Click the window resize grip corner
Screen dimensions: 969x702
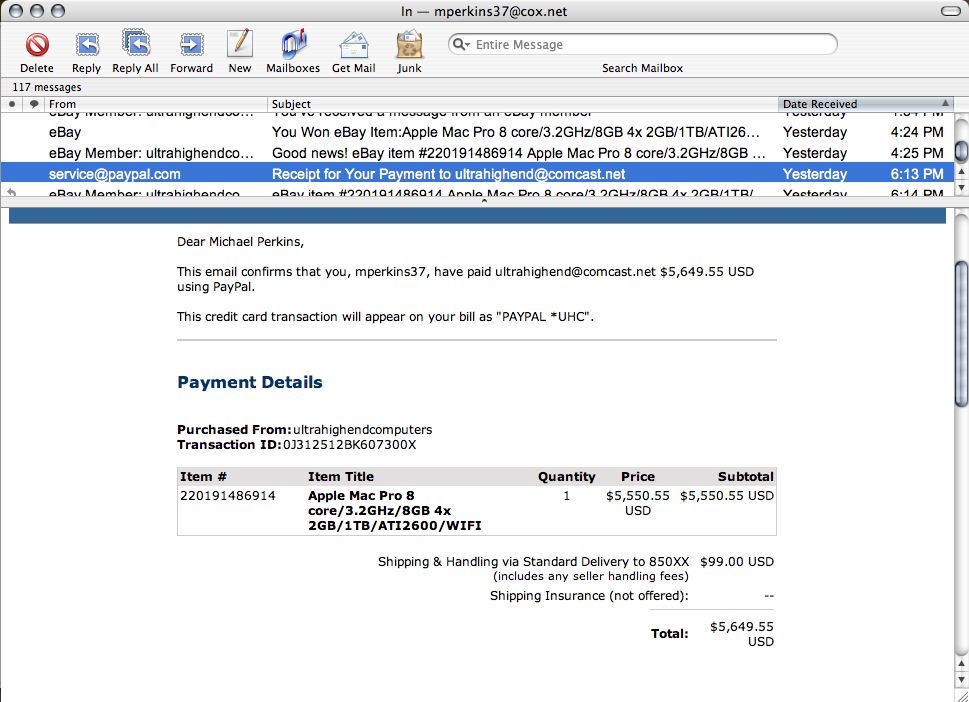pos(962,695)
